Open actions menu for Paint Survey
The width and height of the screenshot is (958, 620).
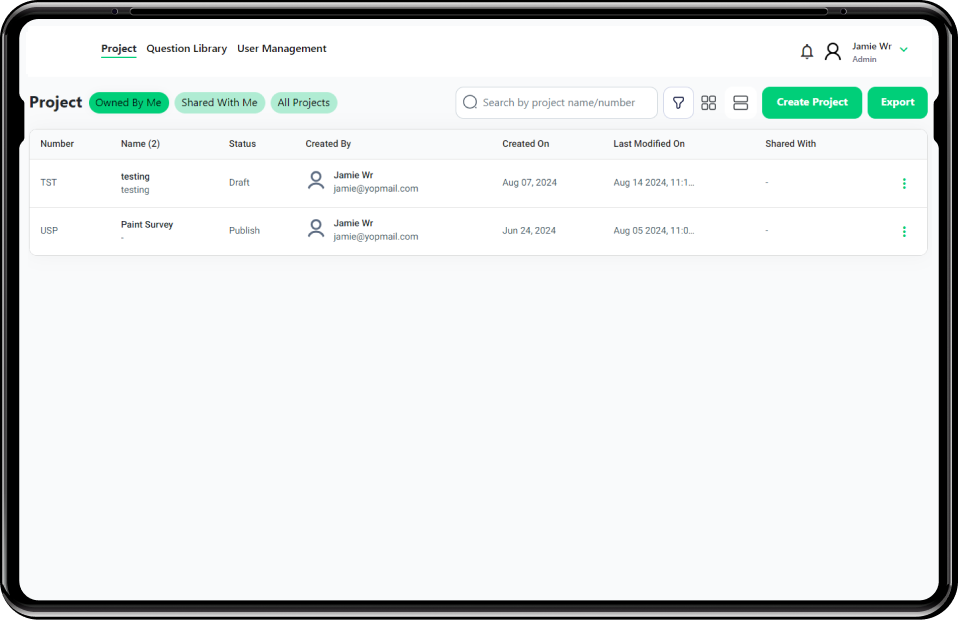pos(904,232)
